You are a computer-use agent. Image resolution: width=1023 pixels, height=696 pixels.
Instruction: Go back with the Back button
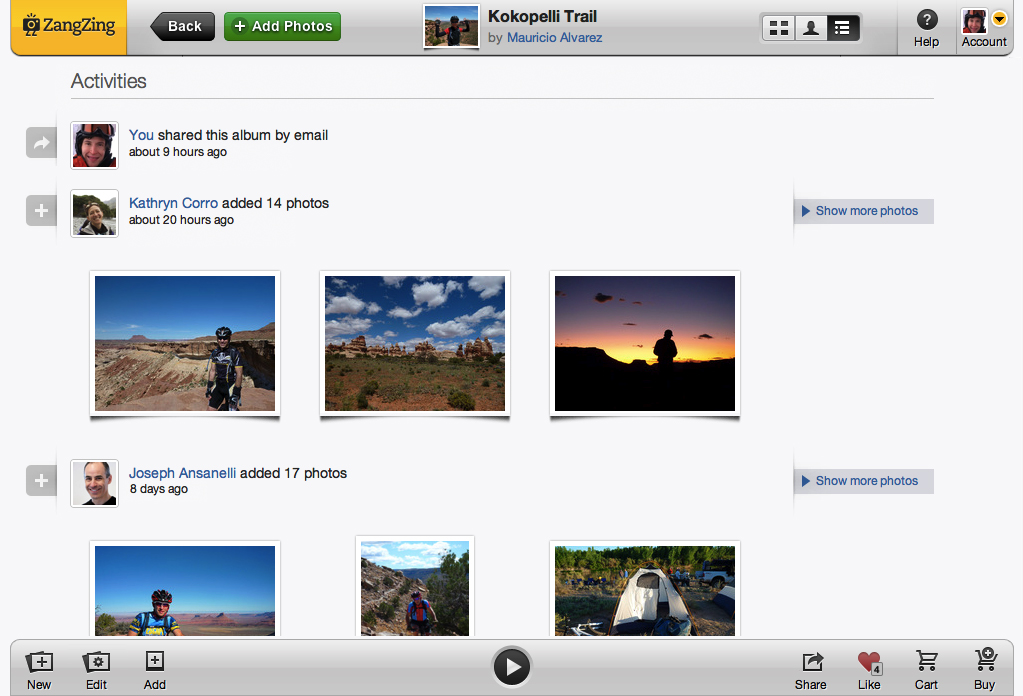coord(183,27)
